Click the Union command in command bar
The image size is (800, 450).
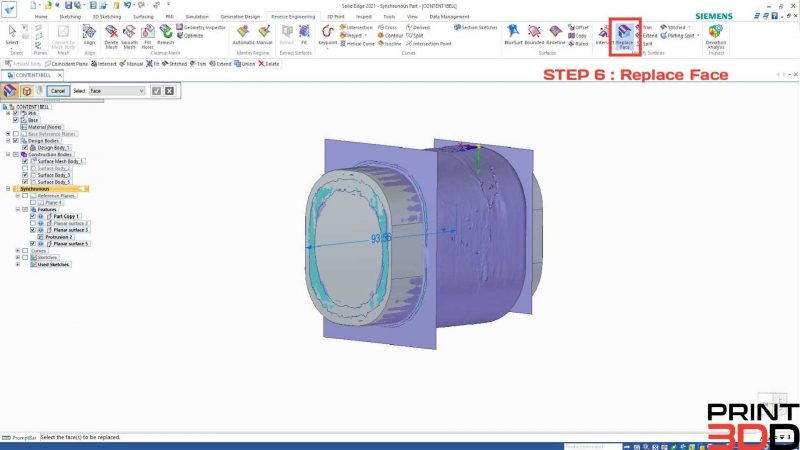[244, 64]
